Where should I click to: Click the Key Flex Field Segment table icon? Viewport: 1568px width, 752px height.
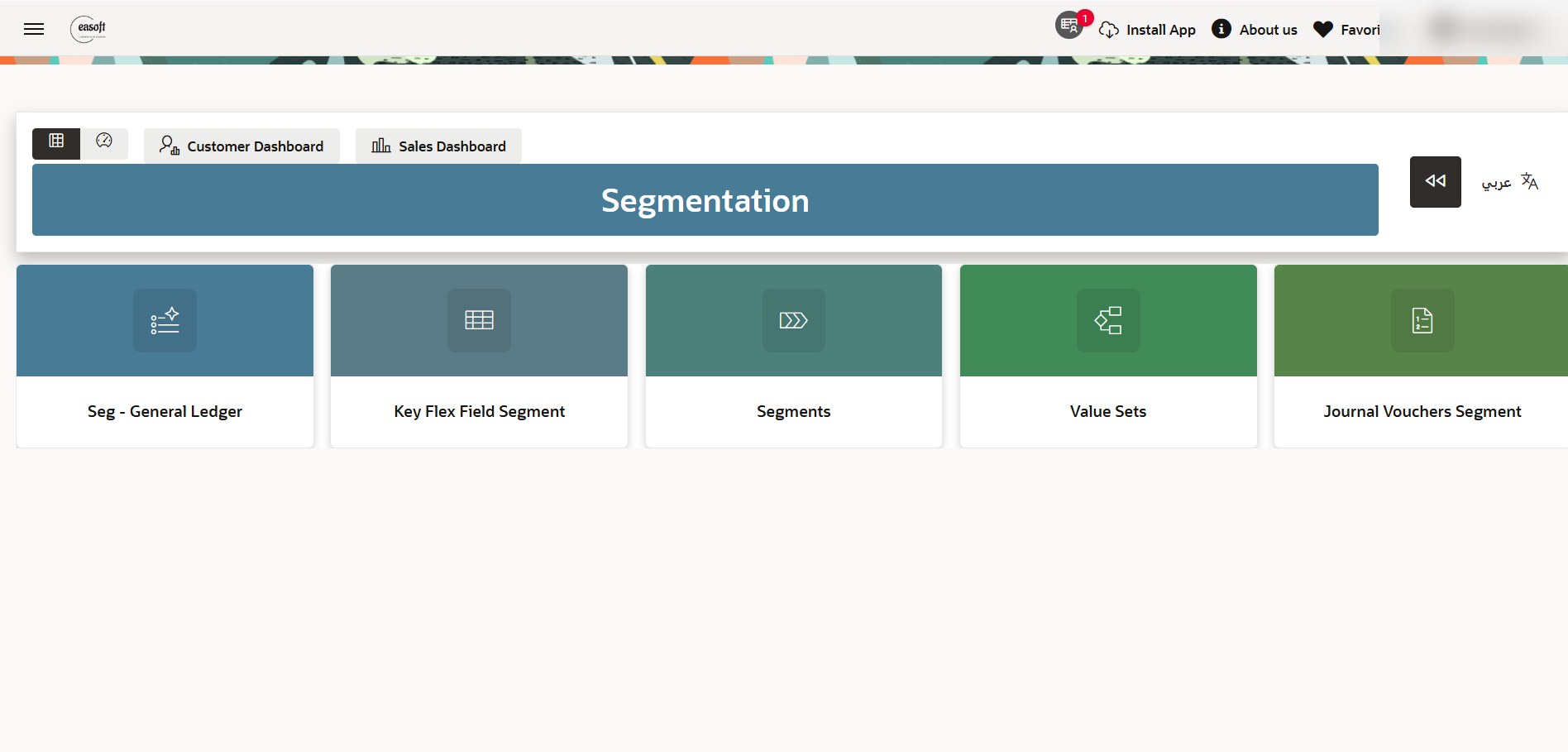480,320
